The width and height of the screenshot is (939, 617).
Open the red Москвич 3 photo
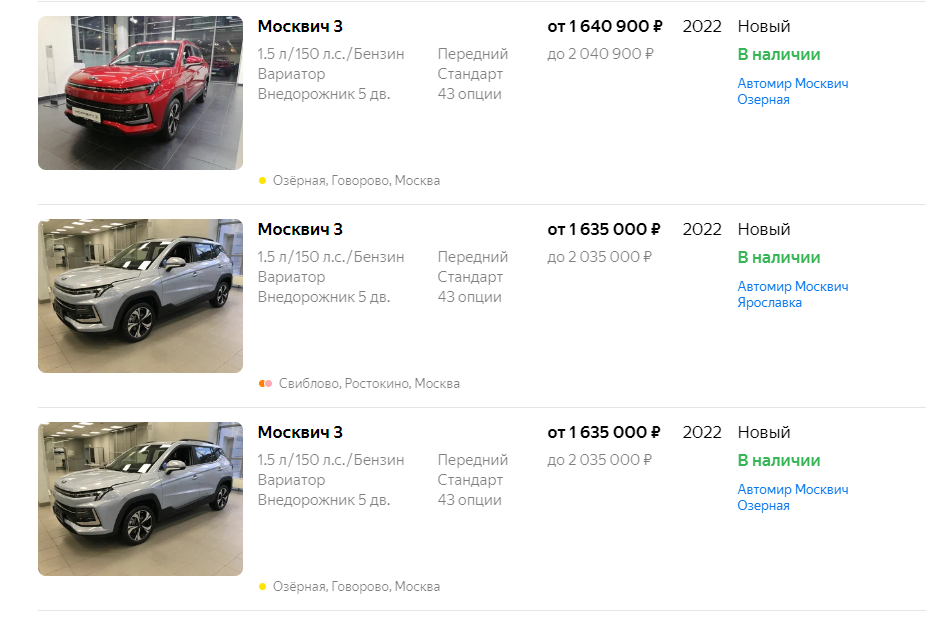(x=140, y=93)
